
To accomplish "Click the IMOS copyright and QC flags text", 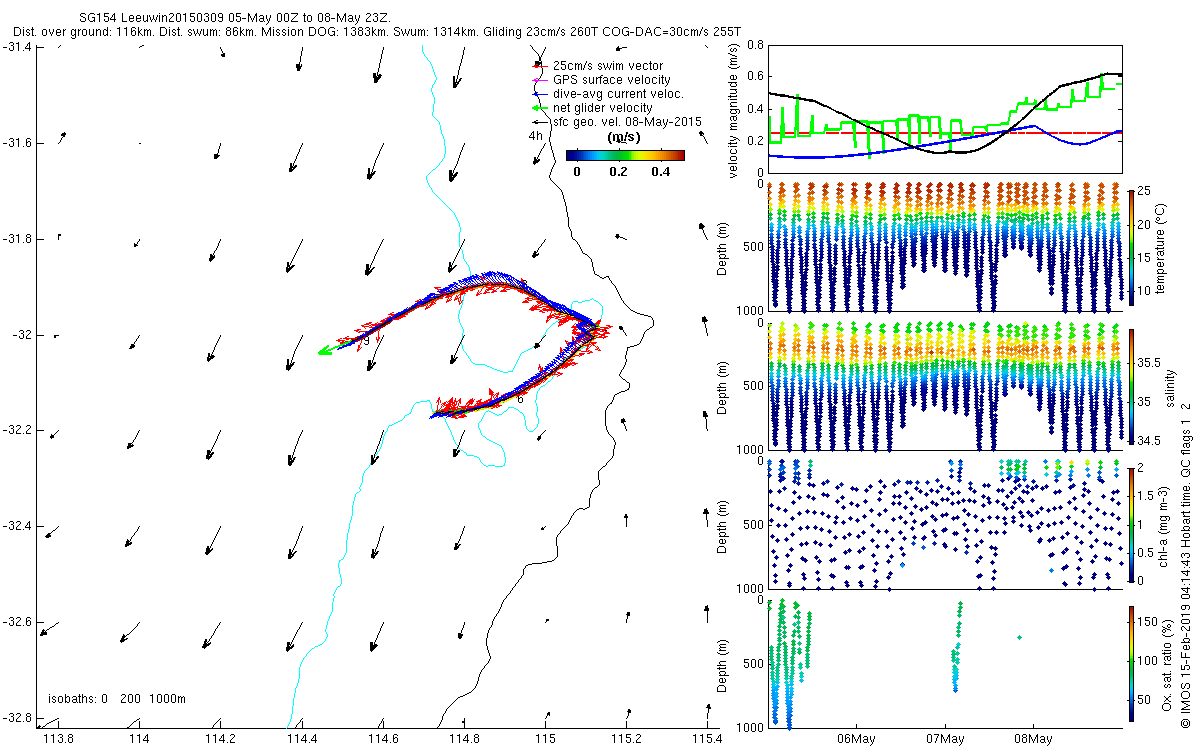I will point(1186,564).
